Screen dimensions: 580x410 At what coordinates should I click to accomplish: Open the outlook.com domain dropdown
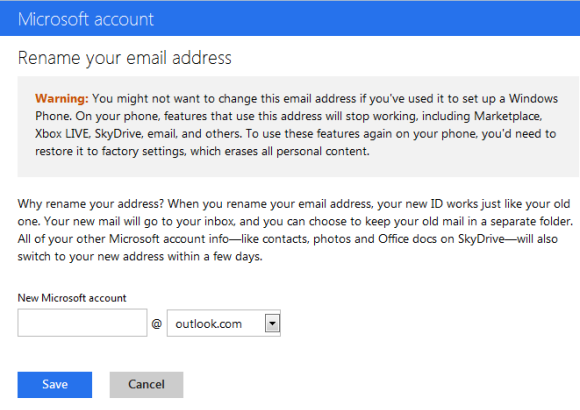click(x=223, y=323)
